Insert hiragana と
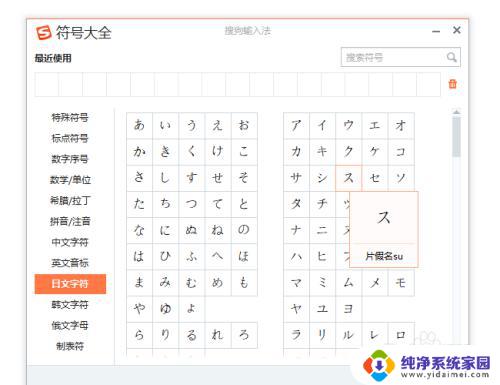The width and height of the screenshot is (500, 385). [244, 204]
